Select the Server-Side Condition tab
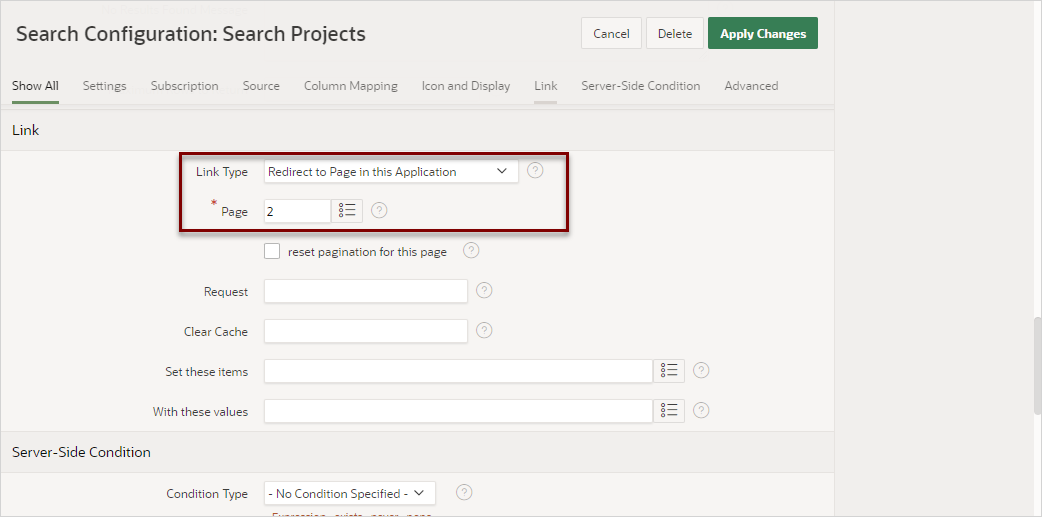The image size is (1042, 517). [x=640, y=86]
